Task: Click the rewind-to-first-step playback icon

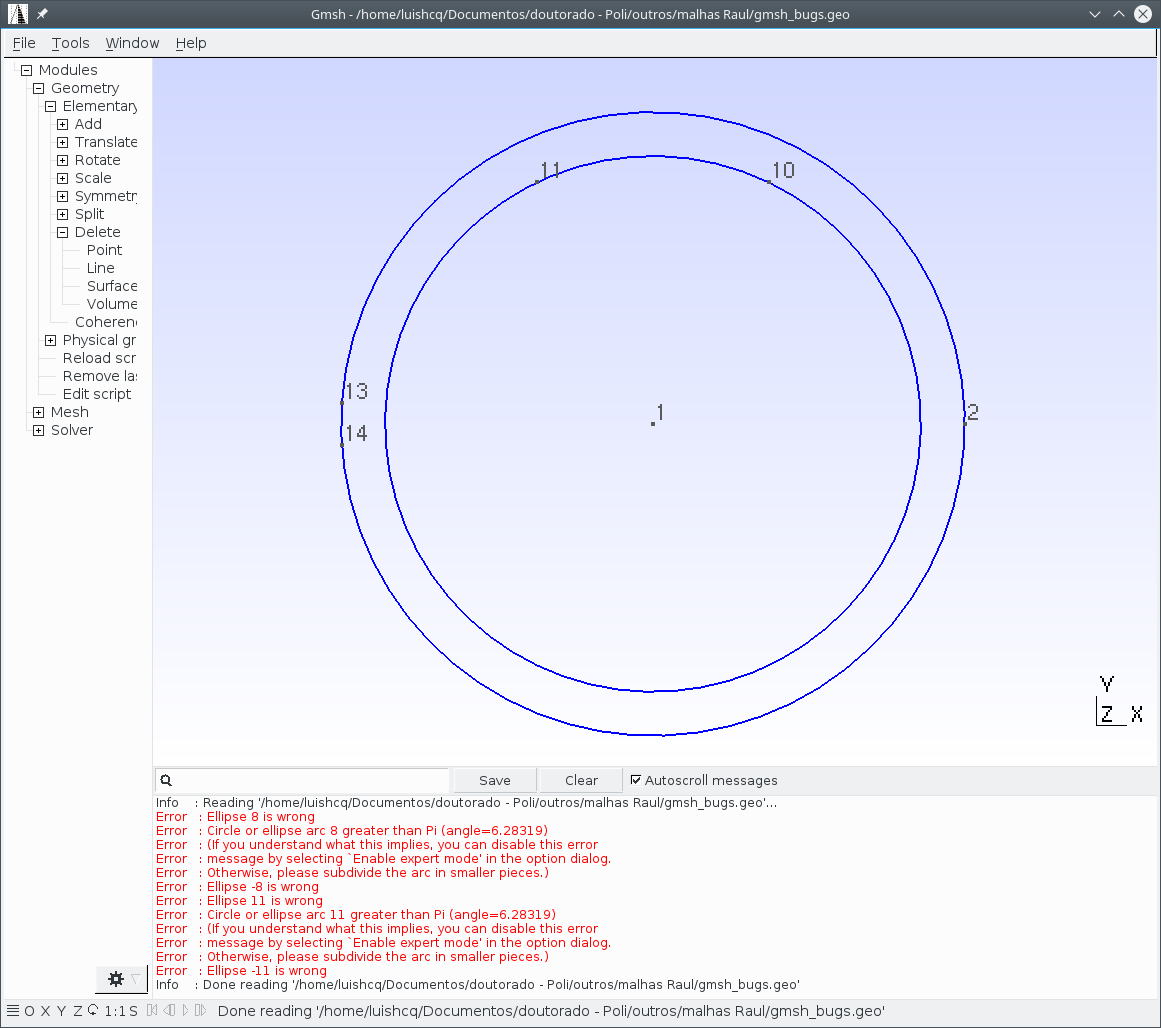Action: coord(152,1010)
